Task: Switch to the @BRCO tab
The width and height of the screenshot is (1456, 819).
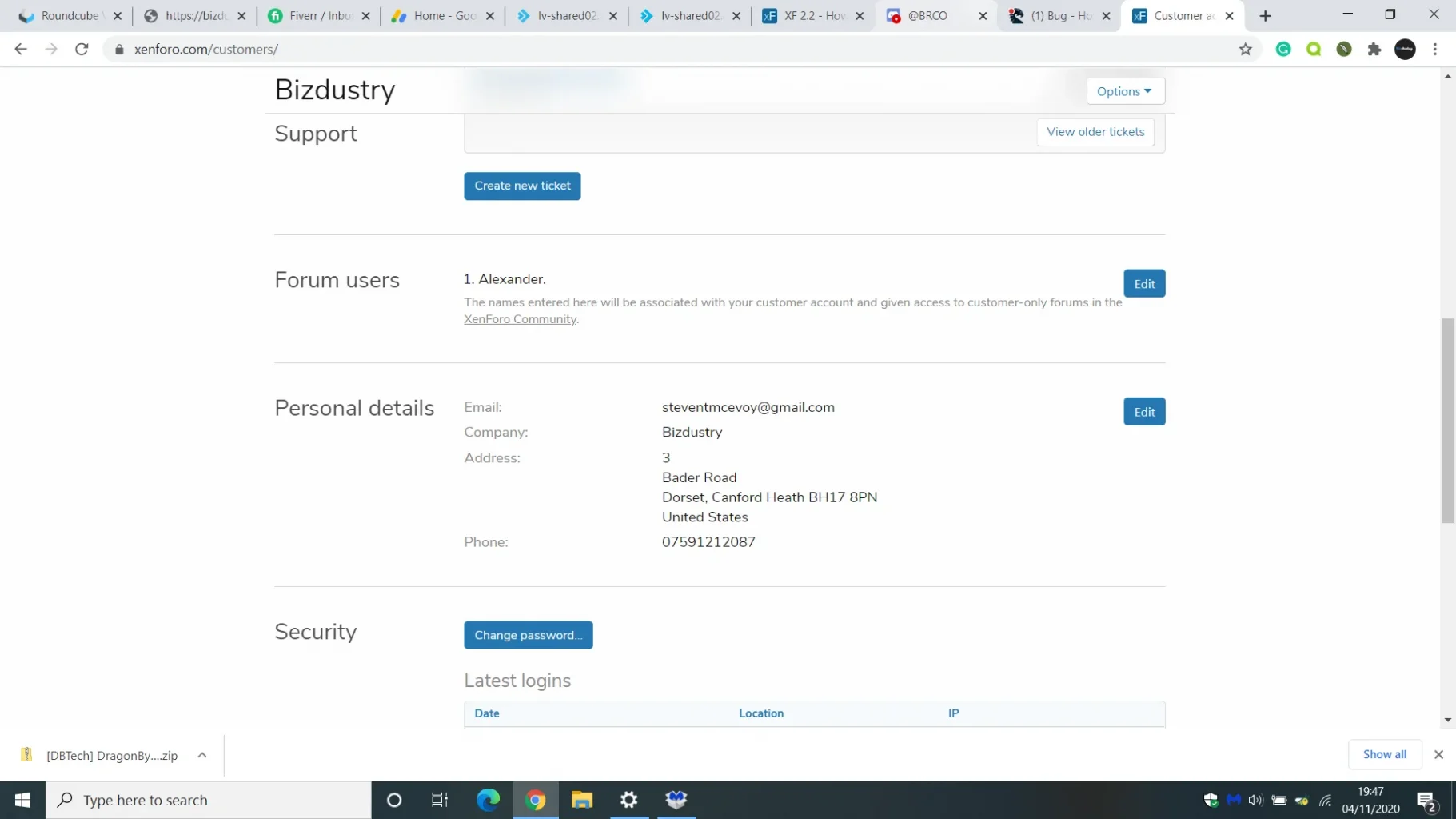Action: click(935, 16)
